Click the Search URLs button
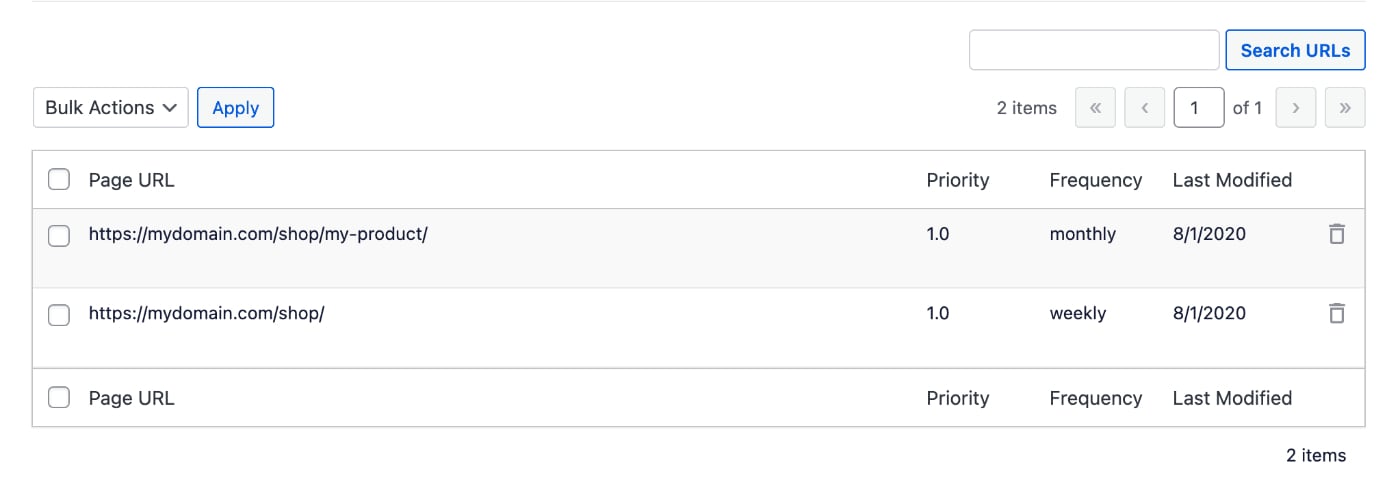Viewport: 1400px width, 495px height. [x=1295, y=50]
